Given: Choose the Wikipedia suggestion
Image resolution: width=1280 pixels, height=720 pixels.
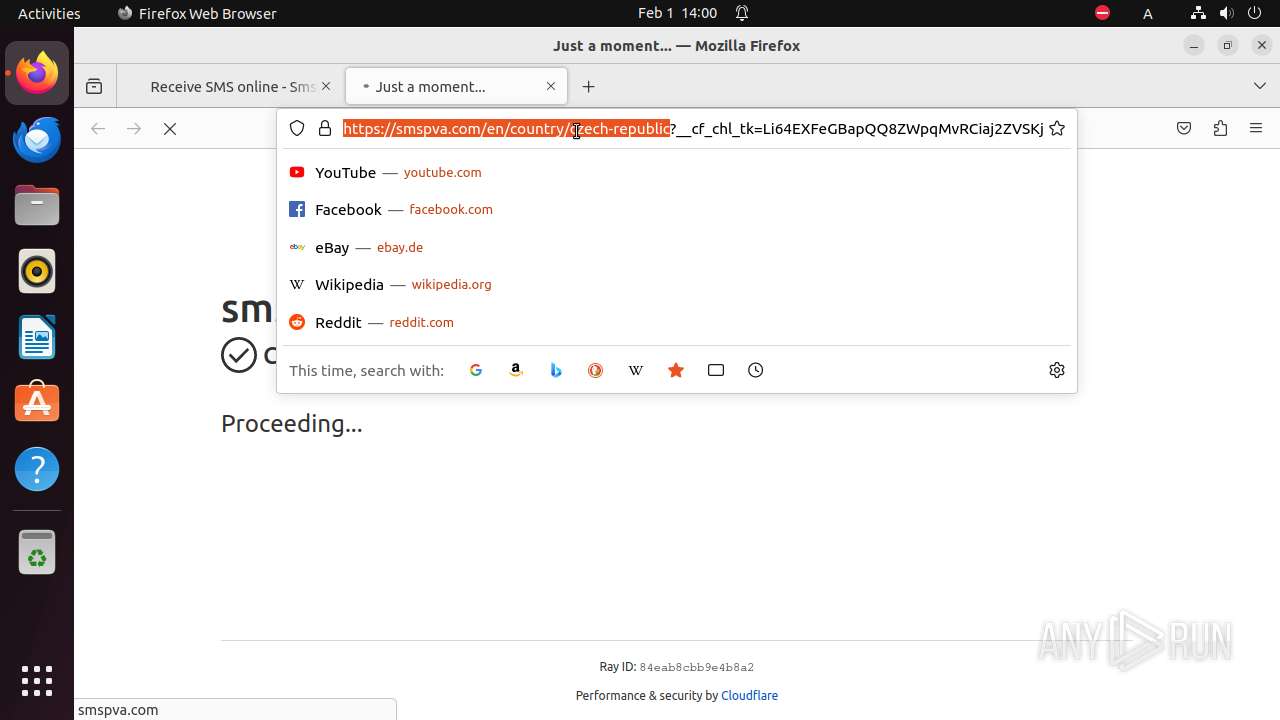Looking at the screenshot, I should pyautogui.click(x=677, y=285).
